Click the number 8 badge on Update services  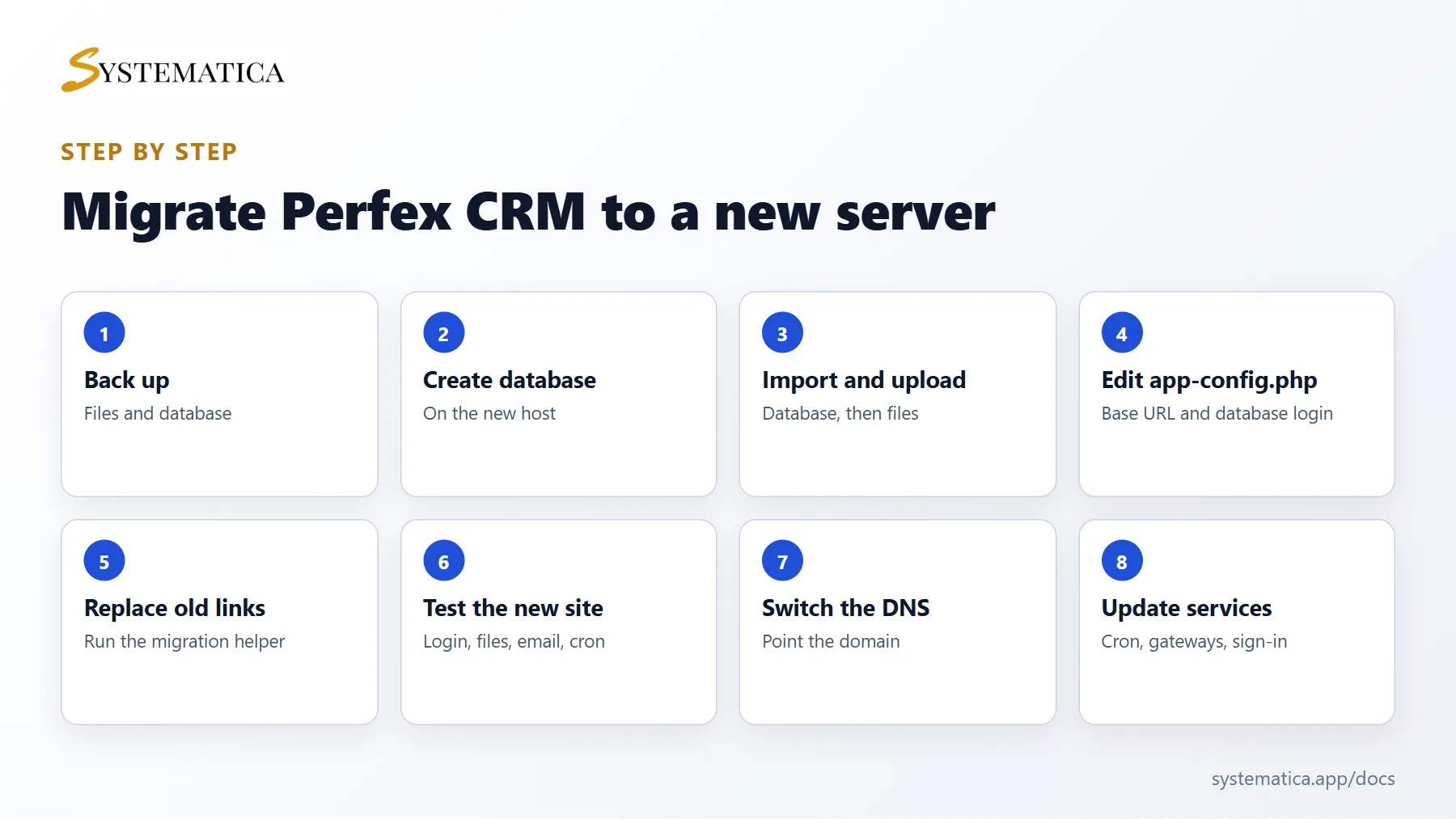1122,560
